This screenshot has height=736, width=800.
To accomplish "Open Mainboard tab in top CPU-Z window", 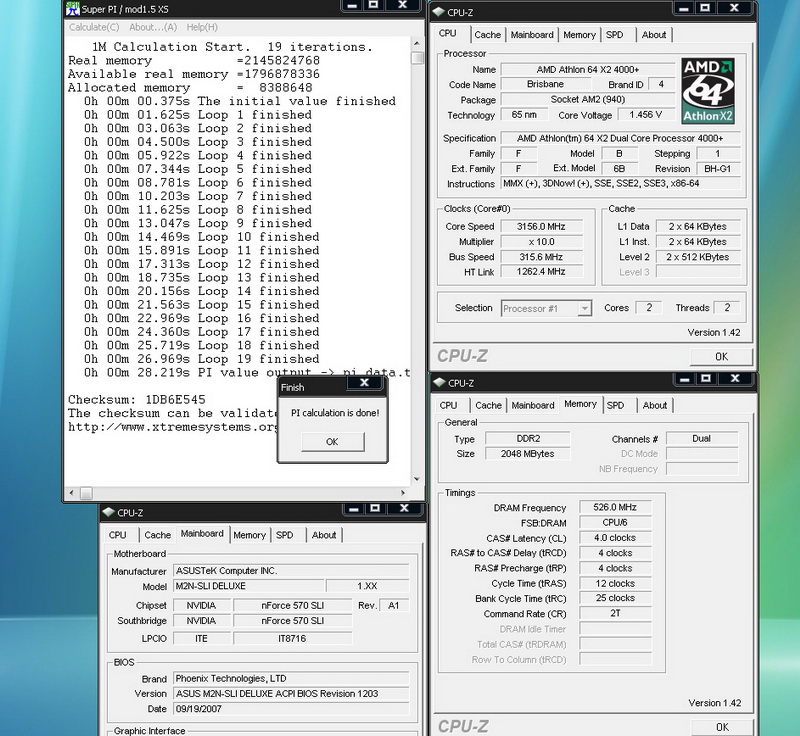I will pos(532,35).
